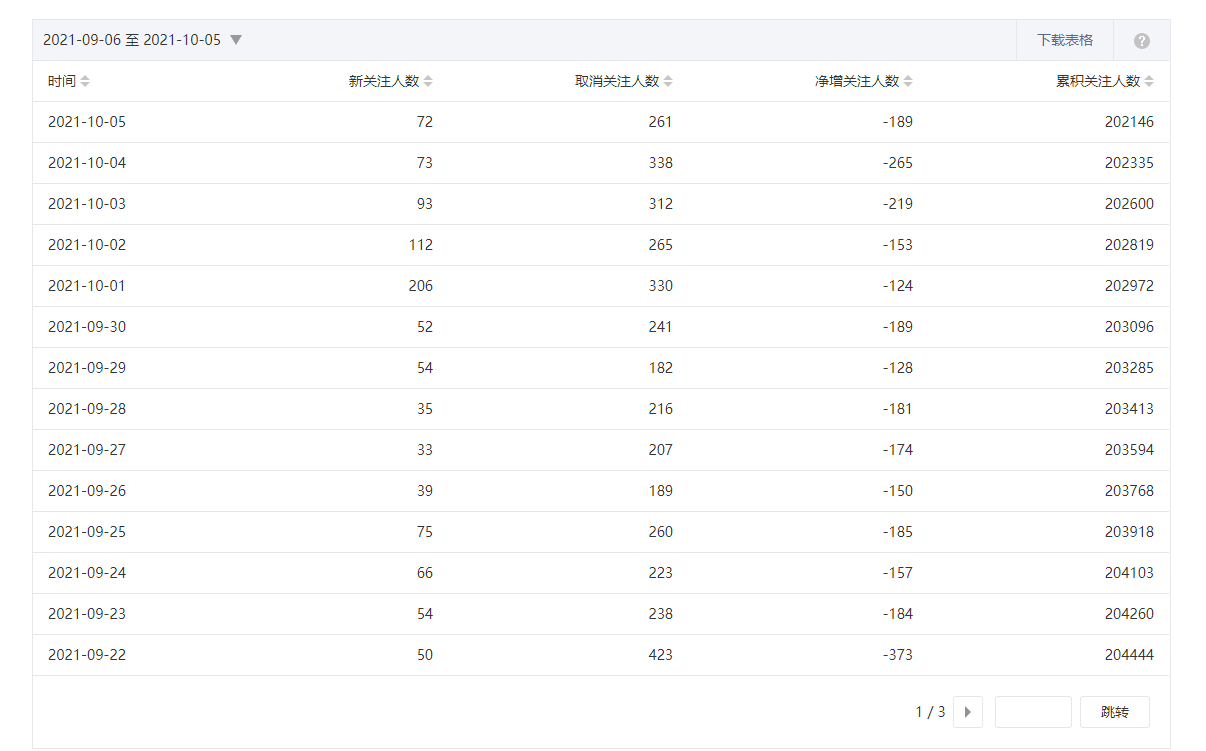Click the 跳转 button

[x=1114, y=712]
